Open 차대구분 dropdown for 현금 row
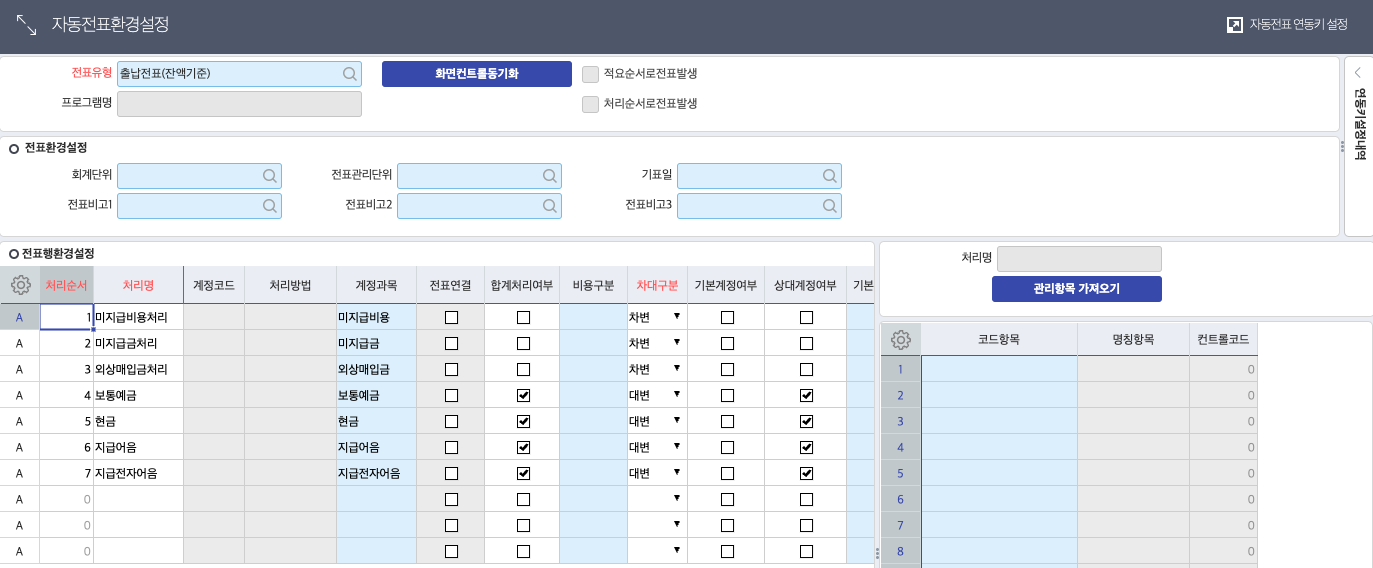This screenshot has height=568, width=1373. pos(677,421)
